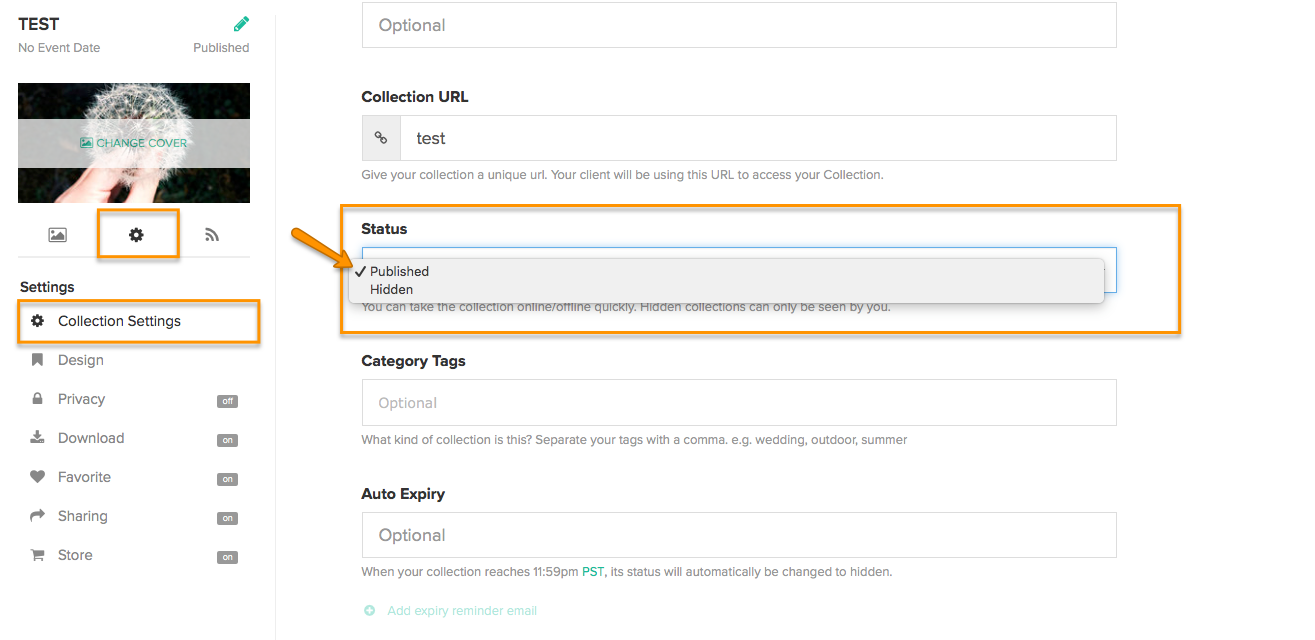Open the photos tab image icon
The height and width of the screenshot is (640, 1315).
pos(58,235)
